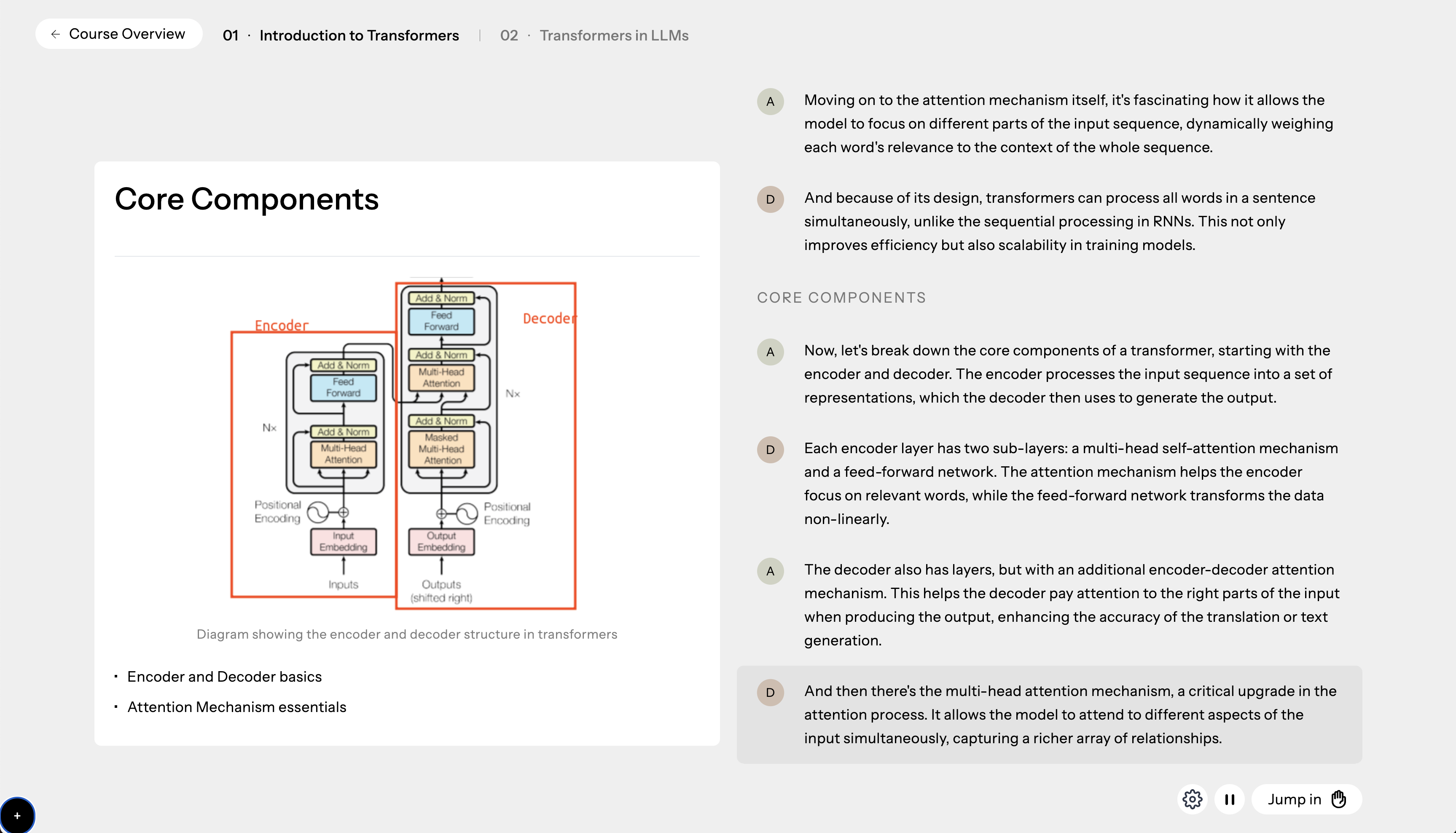
Task: Open the settings gear icon
Action: click(x=1192, y=799)
